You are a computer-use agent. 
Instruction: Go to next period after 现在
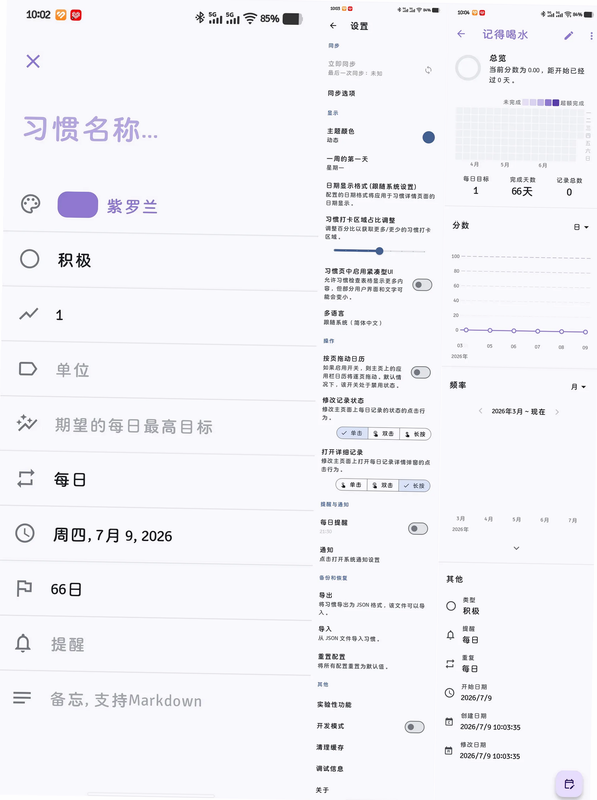click(x=557, y=412)
